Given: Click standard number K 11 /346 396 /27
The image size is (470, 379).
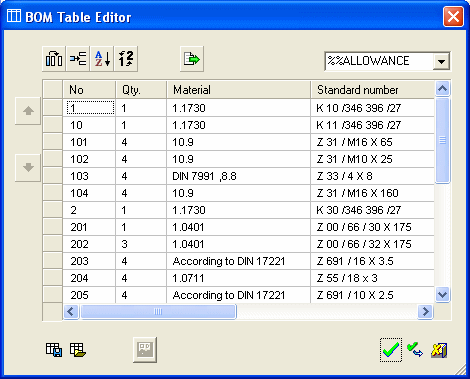Looking at the screenshot, I should [x=372, y=125].
